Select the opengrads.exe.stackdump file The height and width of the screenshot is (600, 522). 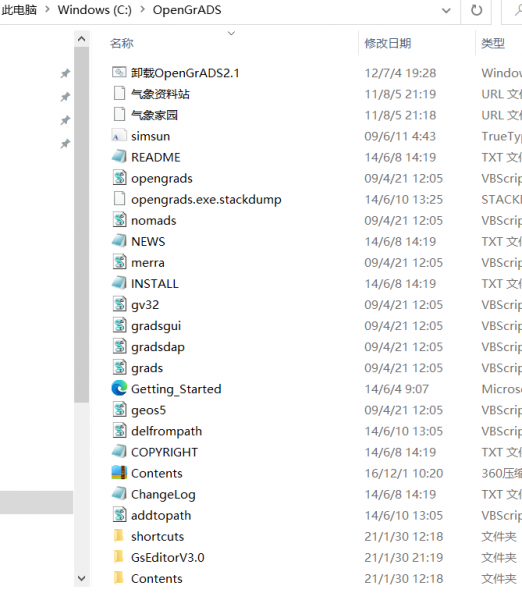206,199
